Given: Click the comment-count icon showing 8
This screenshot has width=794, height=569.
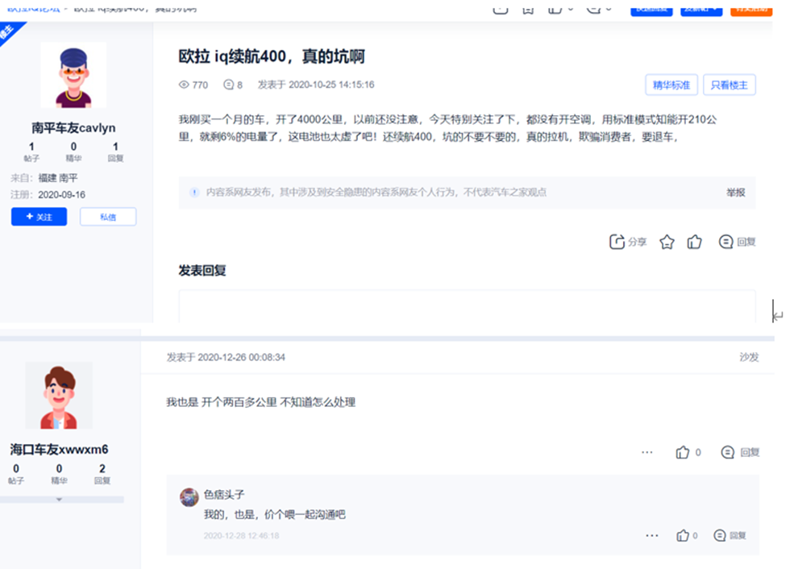Looking at the screenshot, I should click(228, 85).
